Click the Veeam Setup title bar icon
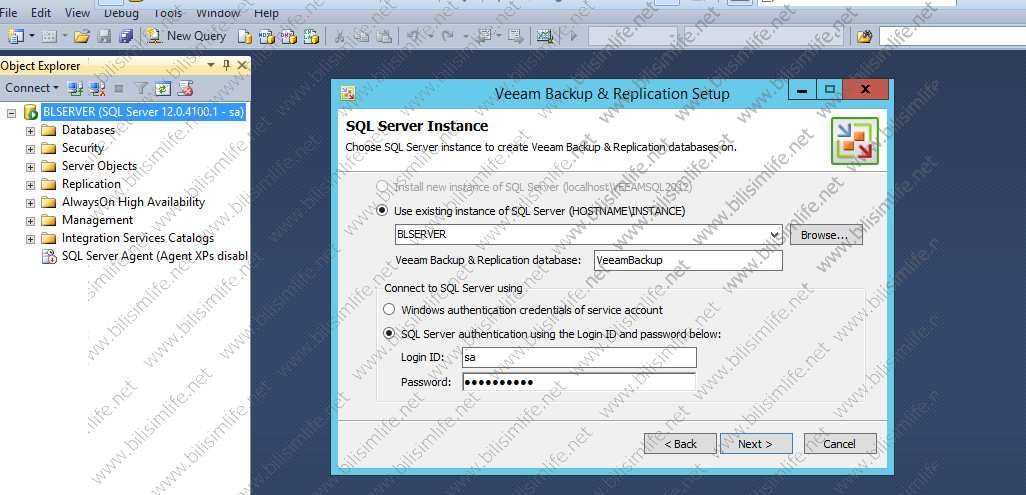This screenshot has width=1026, height=495. tap(347, 93)
